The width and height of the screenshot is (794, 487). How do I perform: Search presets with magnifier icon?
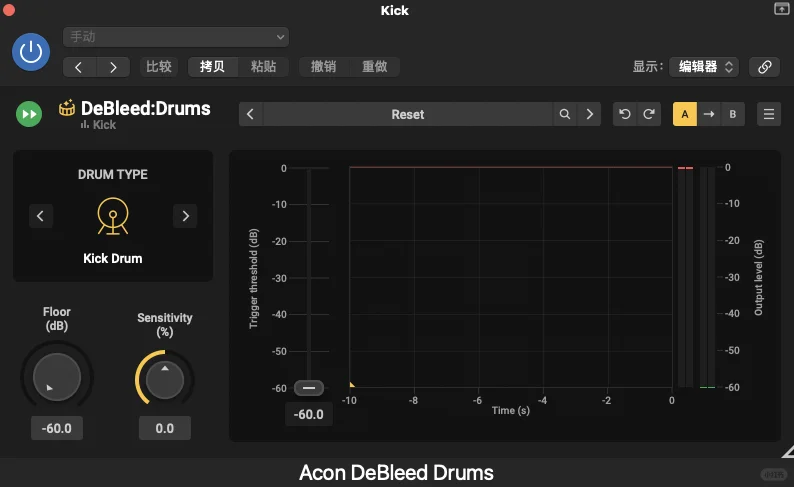[x=565, y=114]
